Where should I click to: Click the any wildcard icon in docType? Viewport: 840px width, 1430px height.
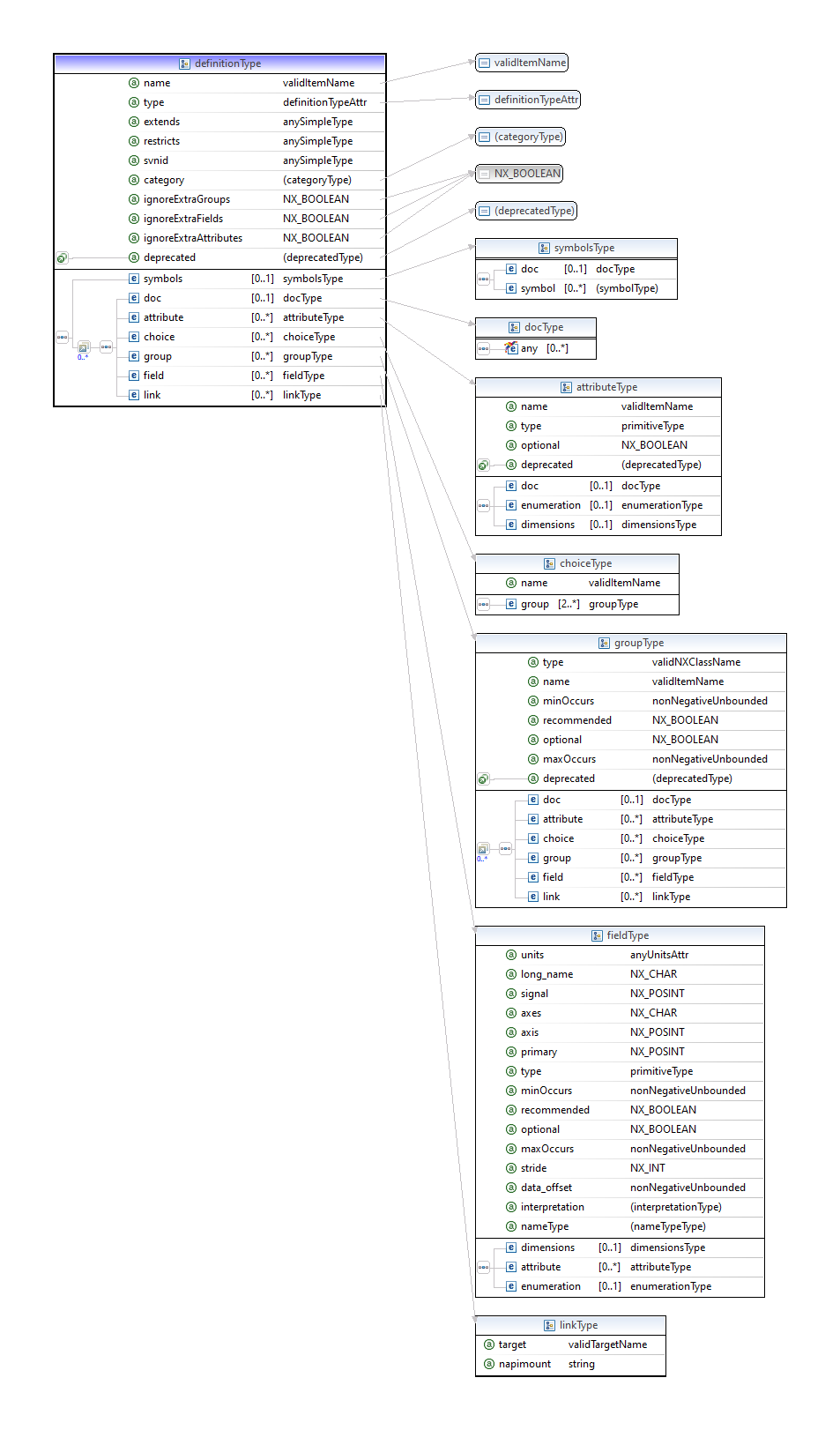pyautogui.click(x=511, y=348)
